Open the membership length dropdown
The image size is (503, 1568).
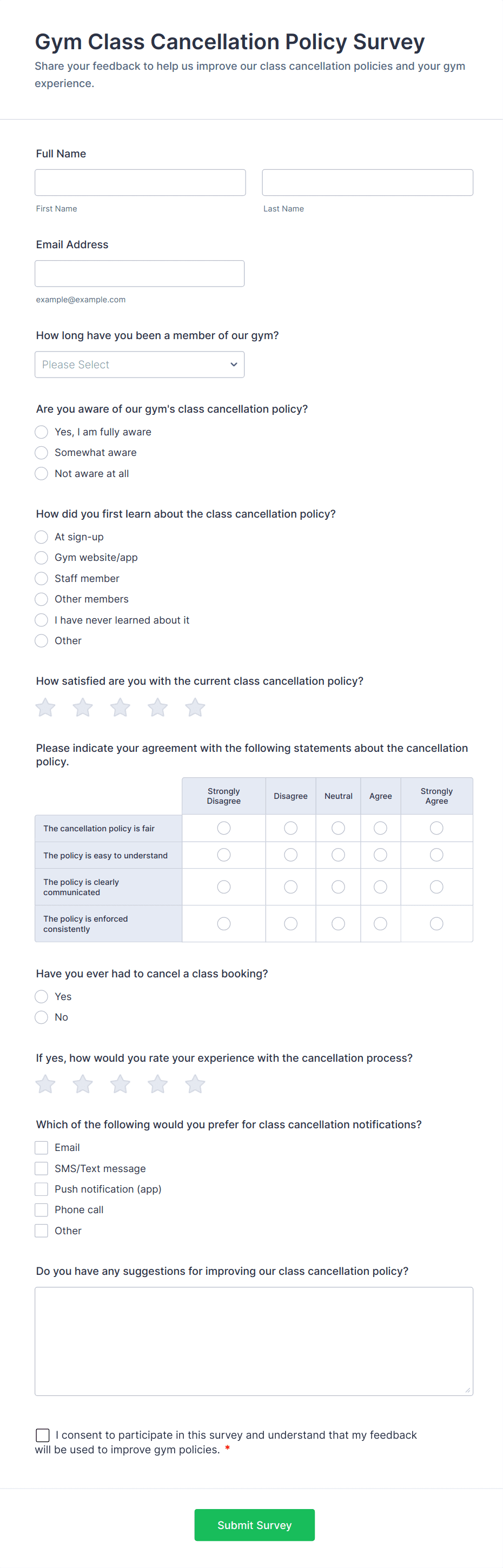coord(140,364)
